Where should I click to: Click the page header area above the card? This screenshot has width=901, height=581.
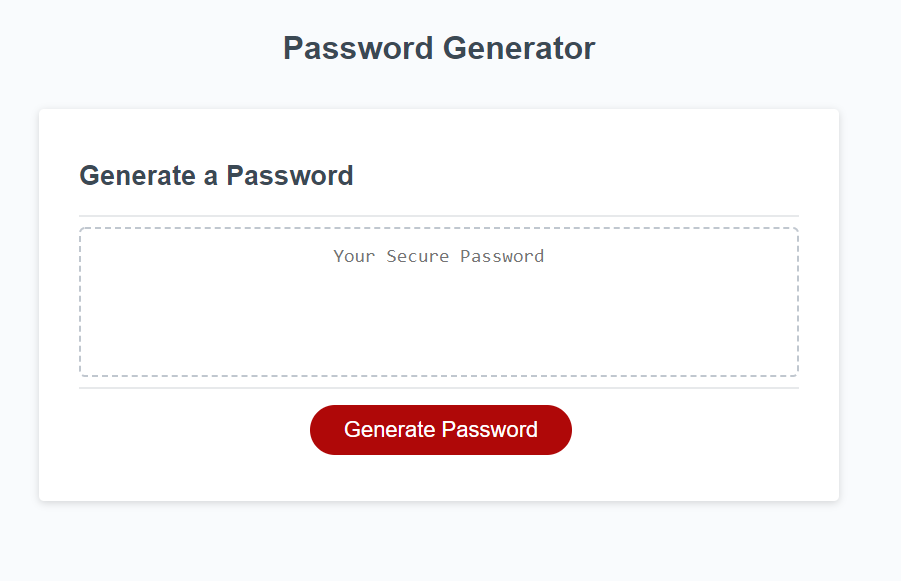click(x=439, y=47)
